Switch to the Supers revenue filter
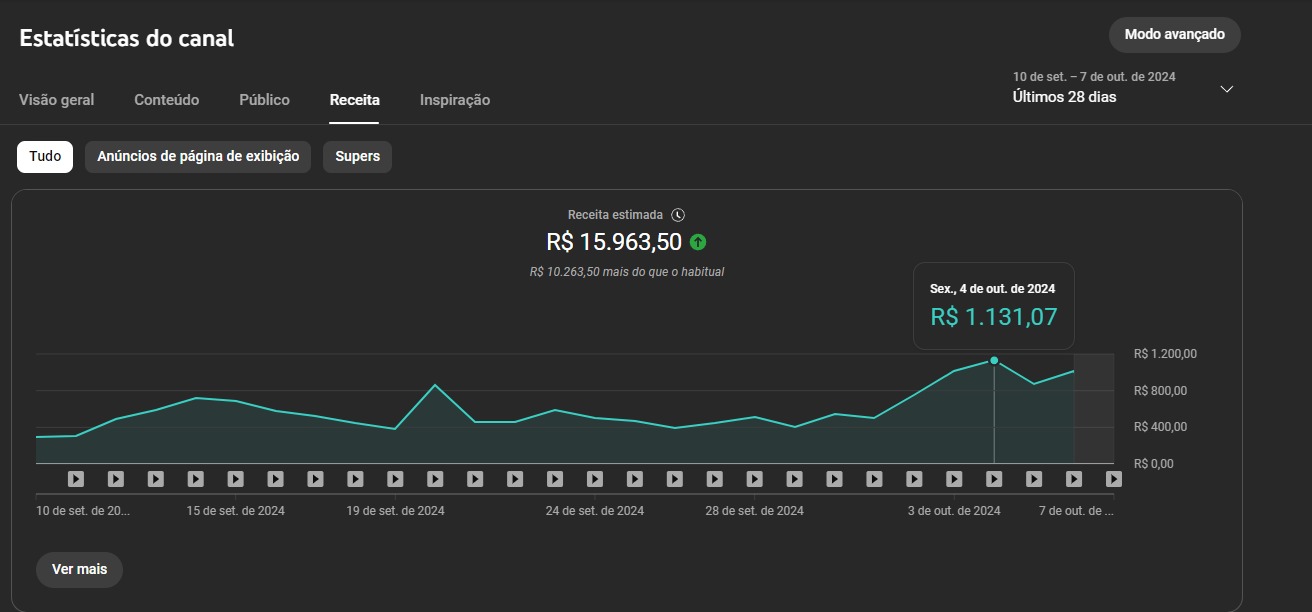This screenshot has height=612, width=1312. 357,157
